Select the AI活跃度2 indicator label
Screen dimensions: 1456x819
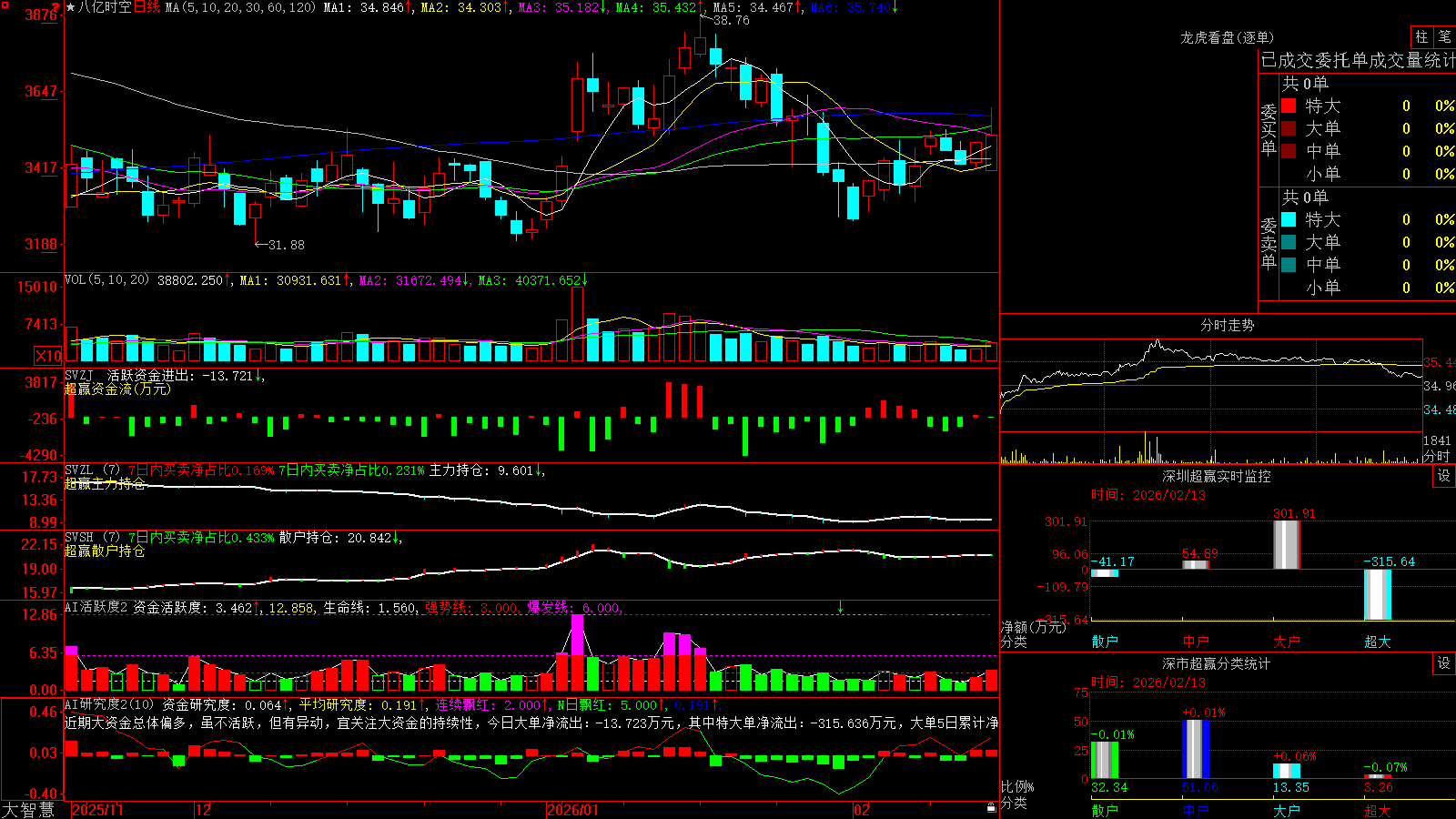[96, 607]
